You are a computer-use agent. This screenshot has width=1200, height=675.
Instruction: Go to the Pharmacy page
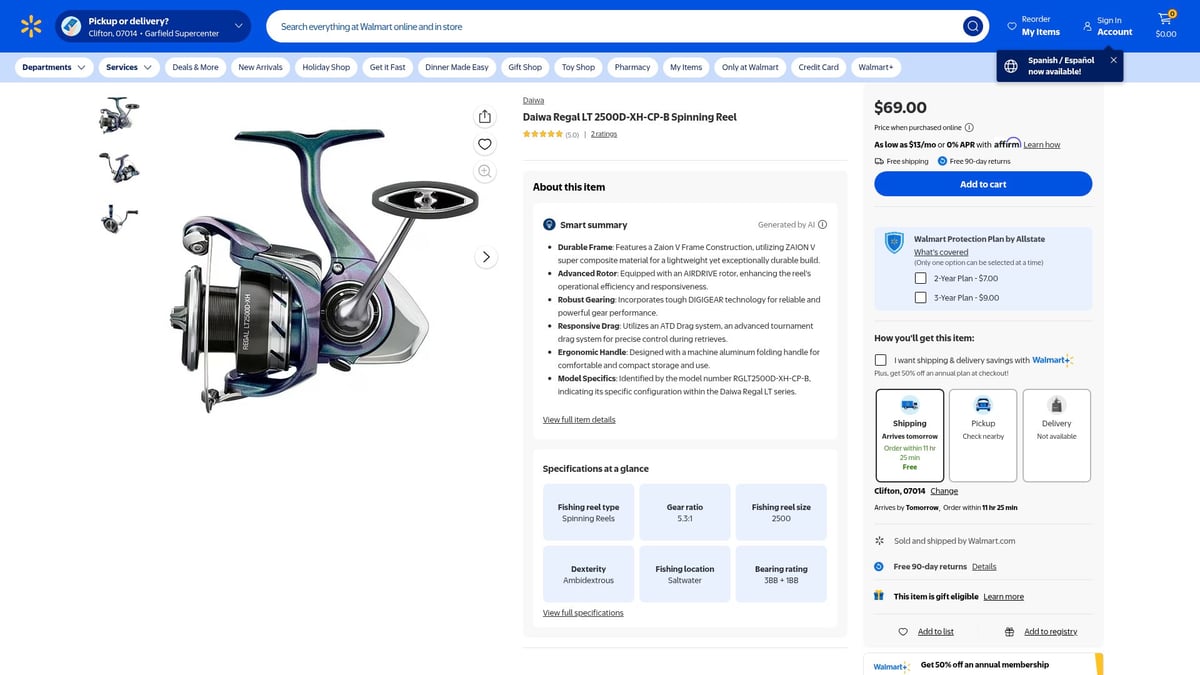(631, 67)
